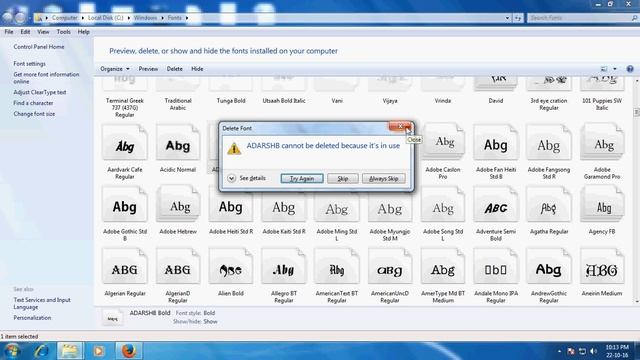Viewport: 640px width, 360px height.
Task: Open the help question mark icon
Action: [x=630, y=69]
